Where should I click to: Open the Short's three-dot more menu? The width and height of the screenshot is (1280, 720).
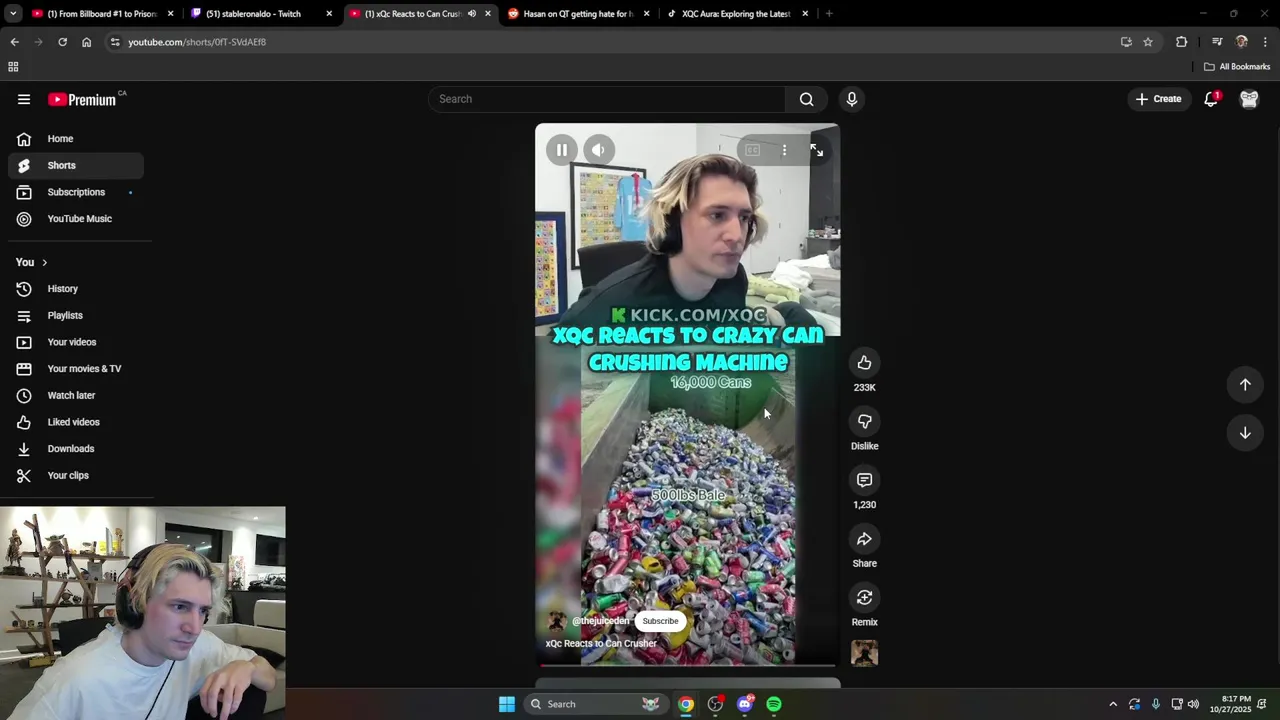pyautogui.click(x=784, y=150)
